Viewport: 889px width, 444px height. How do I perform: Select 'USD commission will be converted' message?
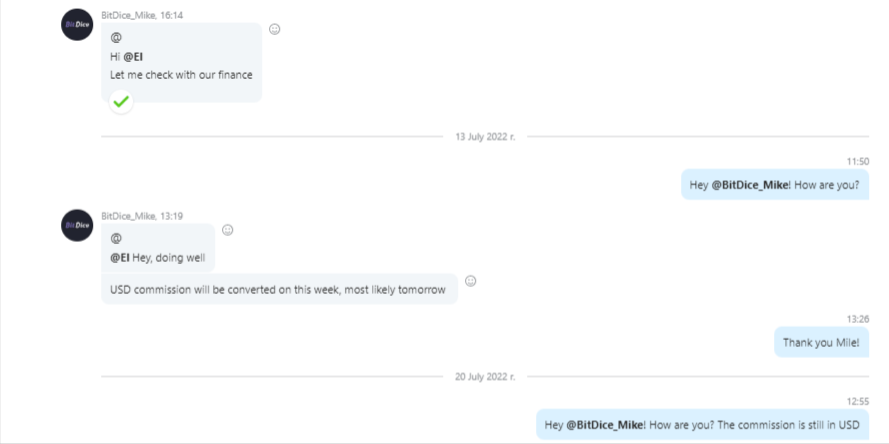pos(280,289)
